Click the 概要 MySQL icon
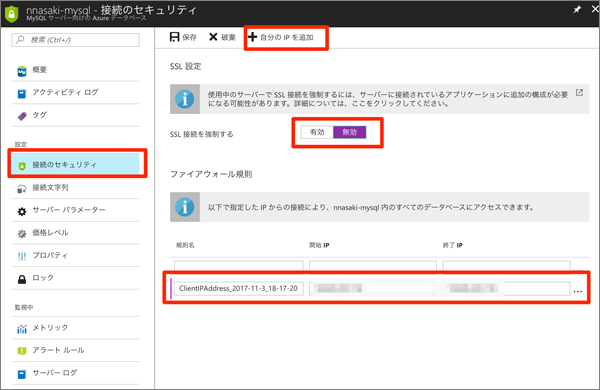Image resolution: width=600 pixels, height=390 pixels. pos(22,71)
